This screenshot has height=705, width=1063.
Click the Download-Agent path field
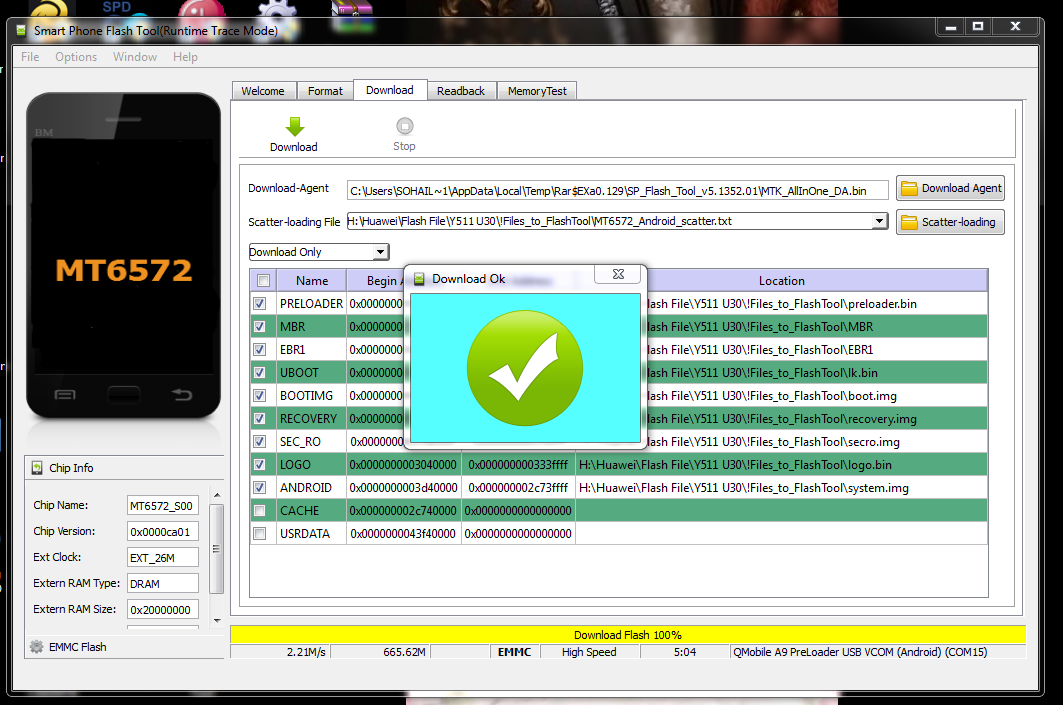617,190
